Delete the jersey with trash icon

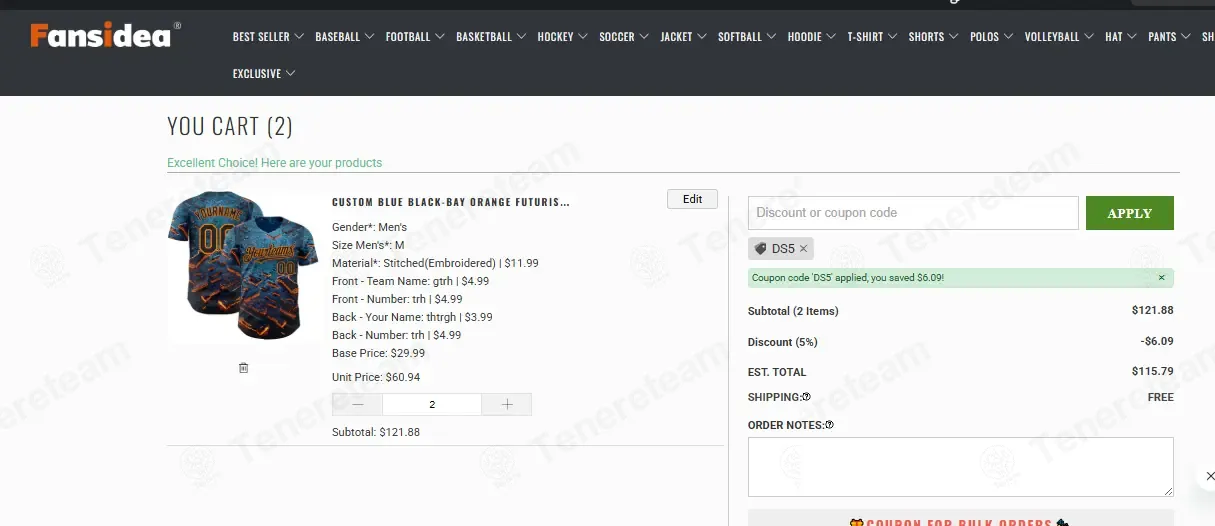pyautogui.click(x=243, y=368)
